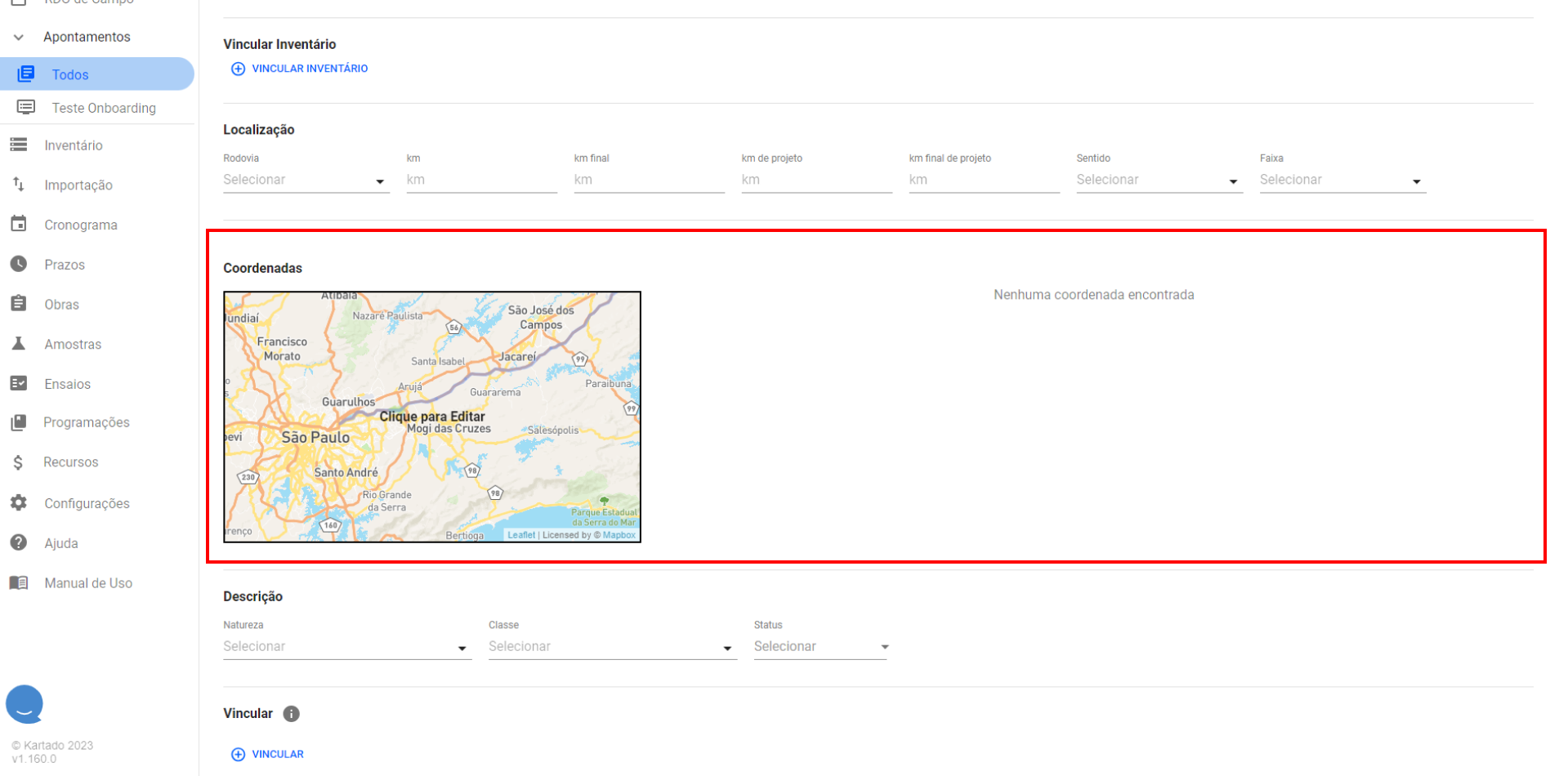Open the Rodovia dropdown
Image resolution: width=1568 pixels, height=776 pixels.
coord(305,181)
